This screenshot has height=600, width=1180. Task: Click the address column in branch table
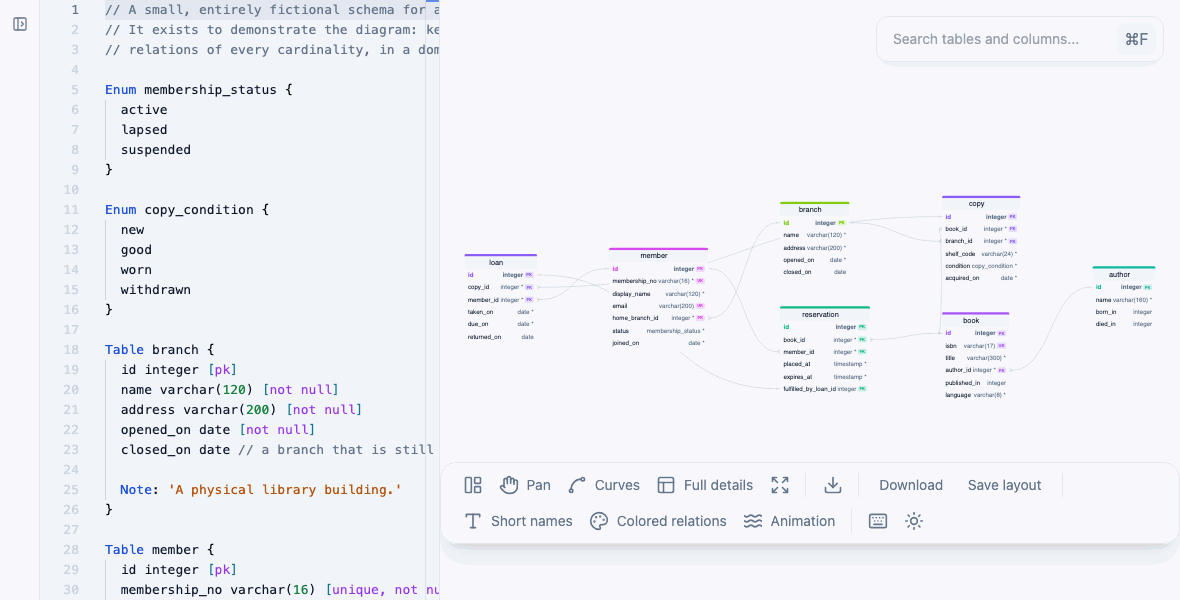(814, 248)
